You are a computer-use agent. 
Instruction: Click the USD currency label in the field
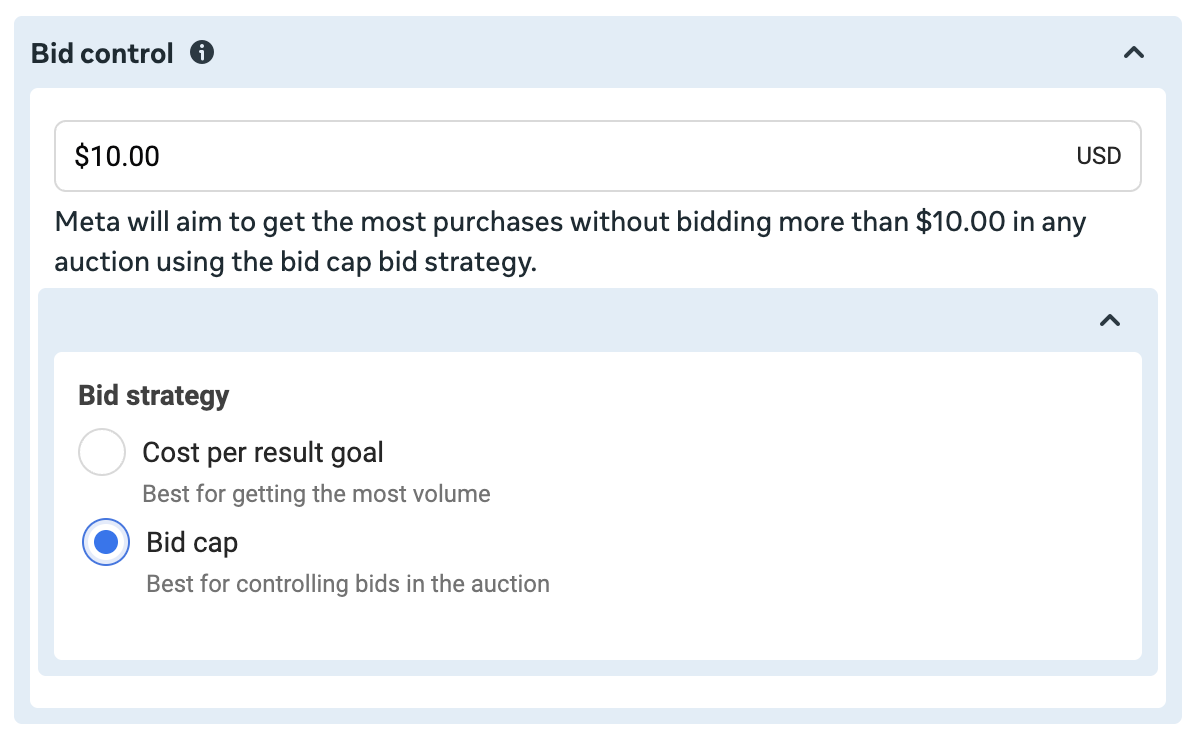point(1098,156)
